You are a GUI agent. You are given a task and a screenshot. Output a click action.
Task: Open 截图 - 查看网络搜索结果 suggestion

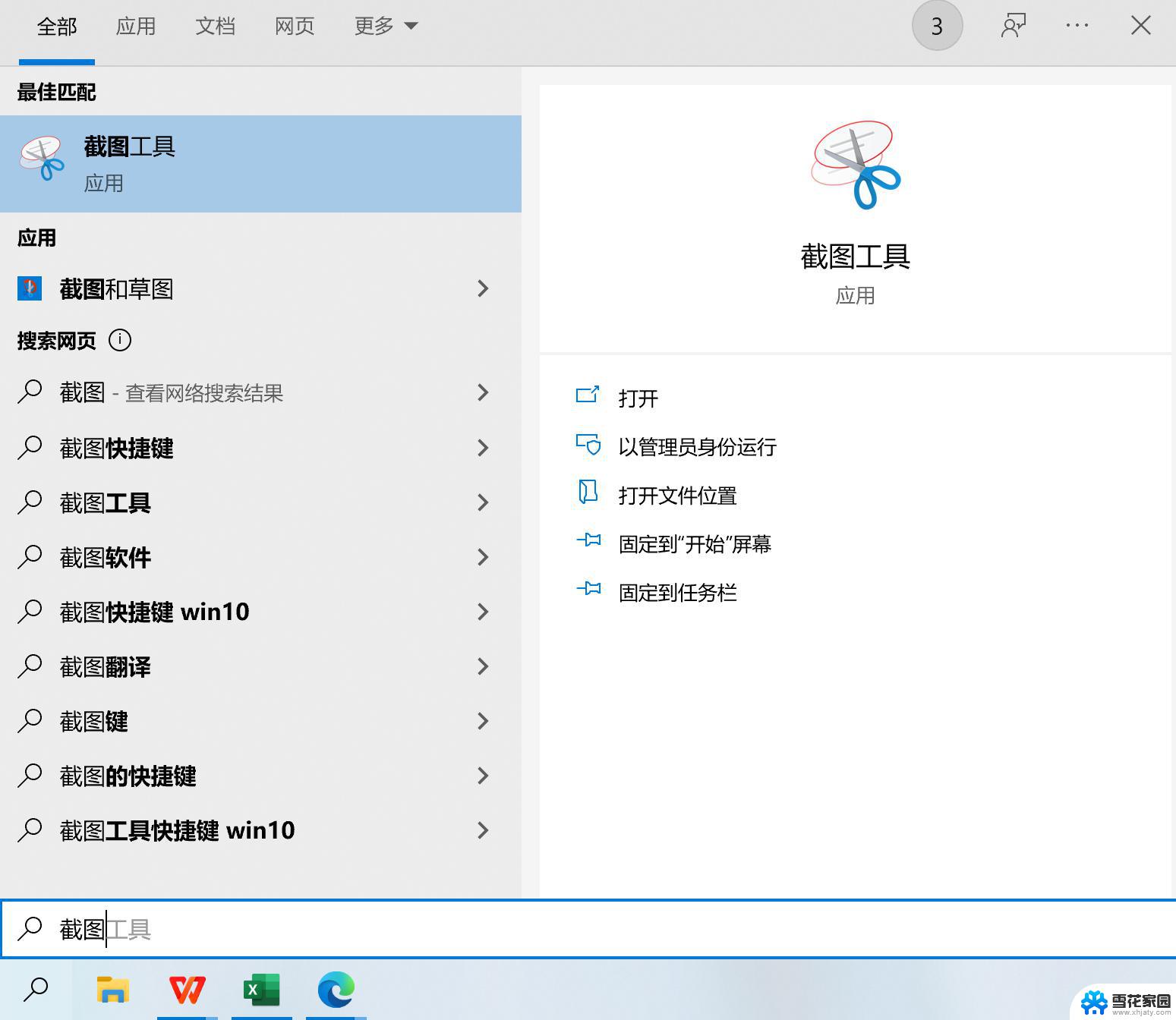(x=260, y=392)
